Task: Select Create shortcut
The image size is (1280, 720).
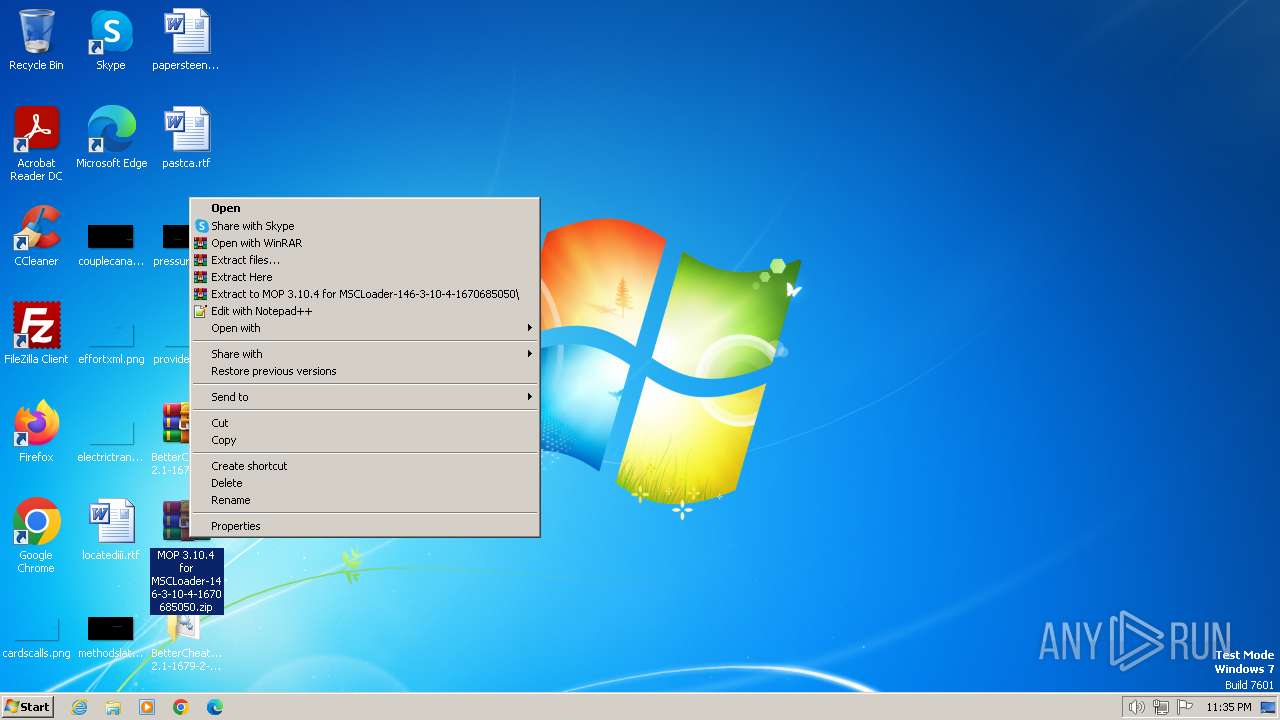Action: [365, 466]
